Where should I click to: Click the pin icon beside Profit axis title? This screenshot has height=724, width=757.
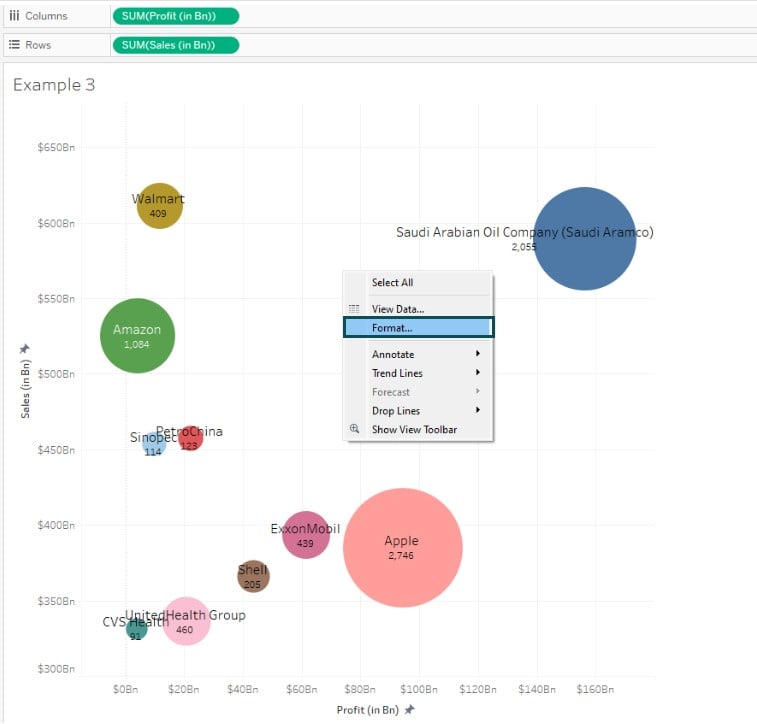409,710
